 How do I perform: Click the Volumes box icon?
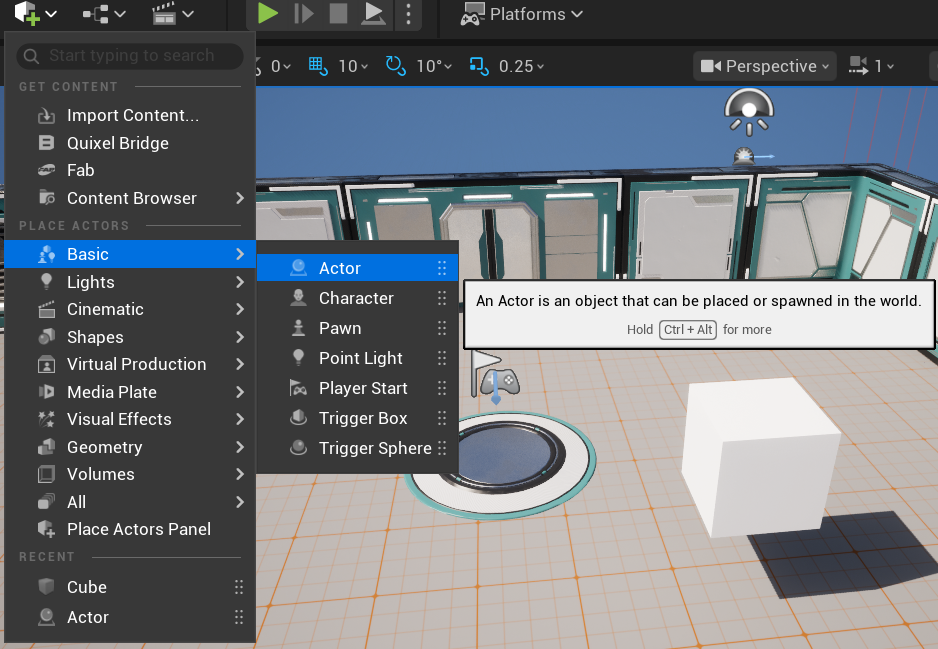(46, 474)
